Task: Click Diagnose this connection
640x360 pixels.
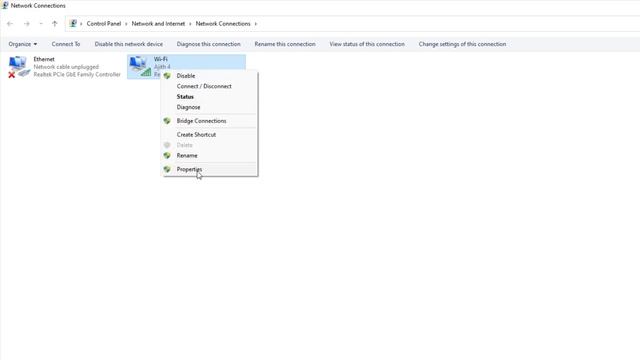Action: pyautogui.click(x=209, y=44)
